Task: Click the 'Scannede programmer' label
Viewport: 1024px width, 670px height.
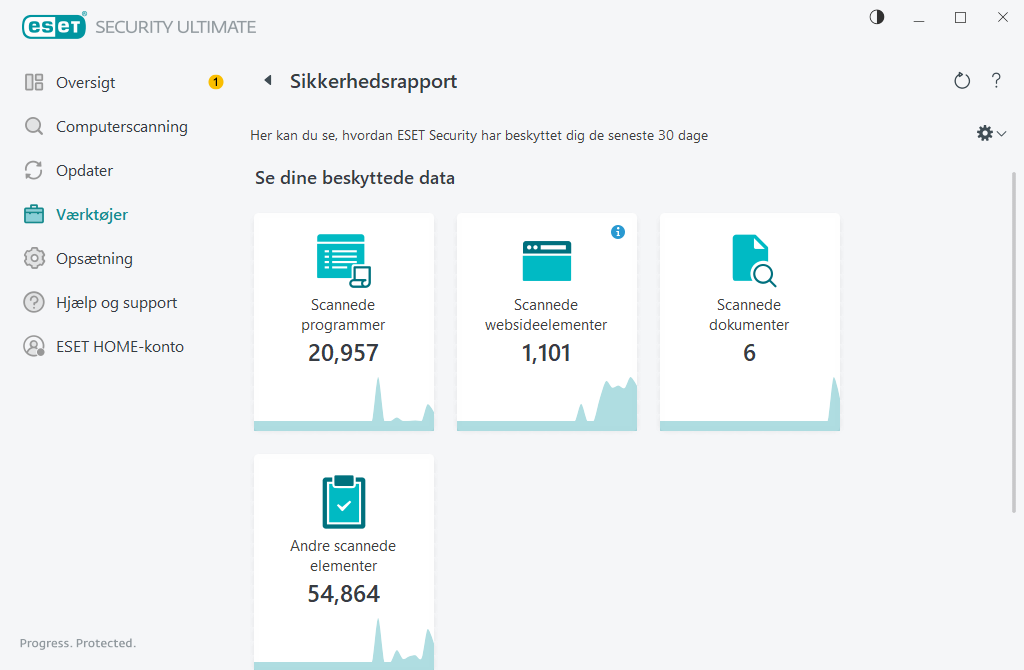Action: (344, 315)
